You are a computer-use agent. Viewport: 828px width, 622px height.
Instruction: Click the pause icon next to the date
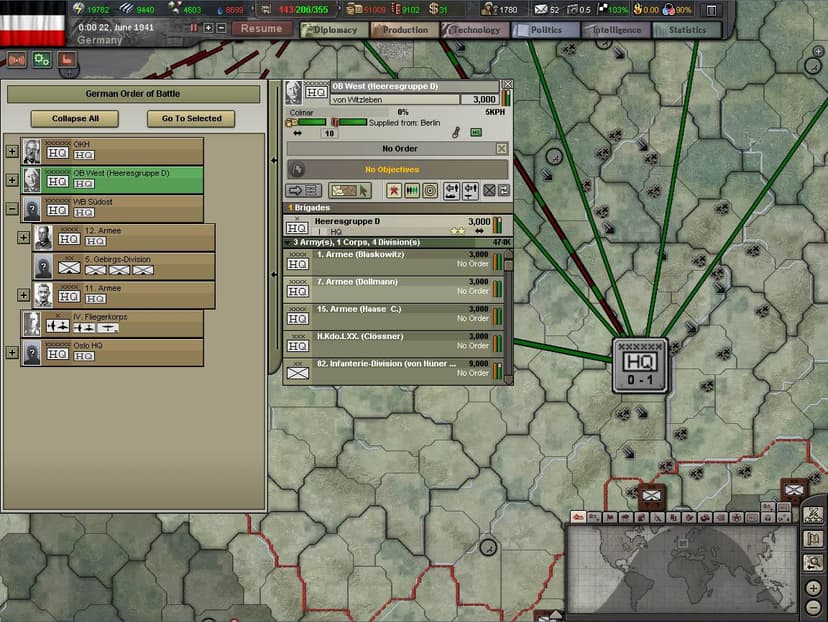(193, 28)
